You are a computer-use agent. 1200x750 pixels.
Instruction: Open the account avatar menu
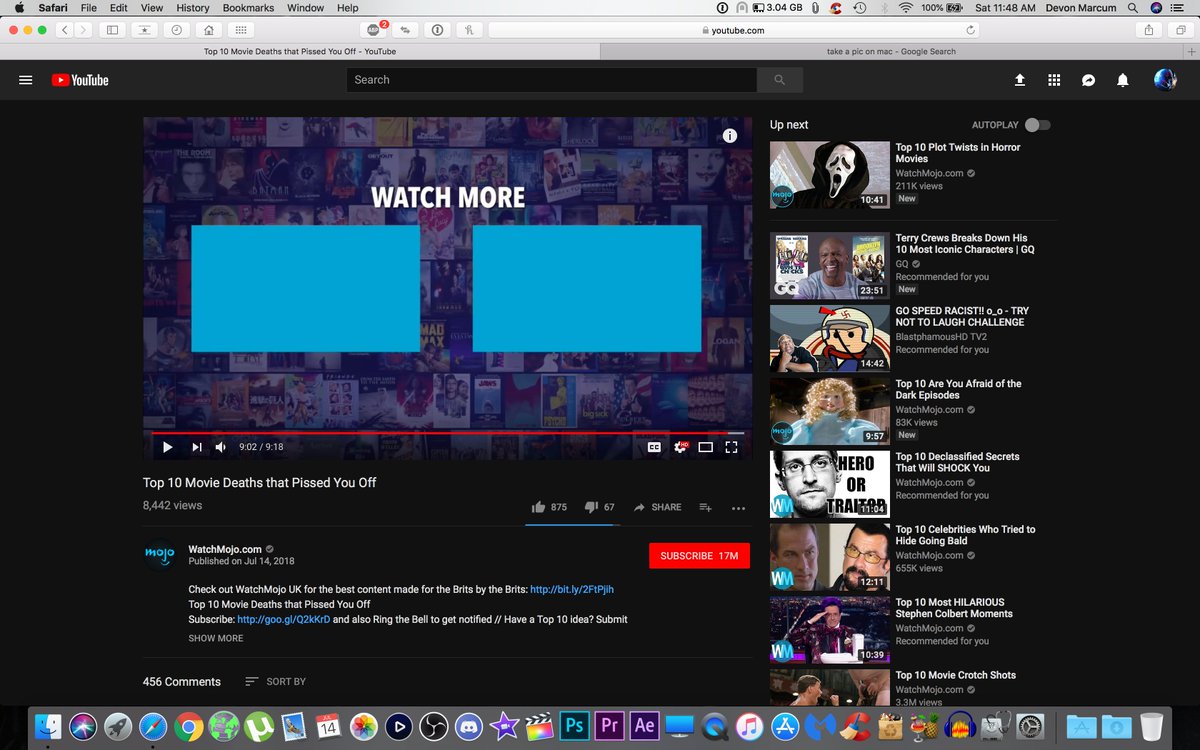1165,80
